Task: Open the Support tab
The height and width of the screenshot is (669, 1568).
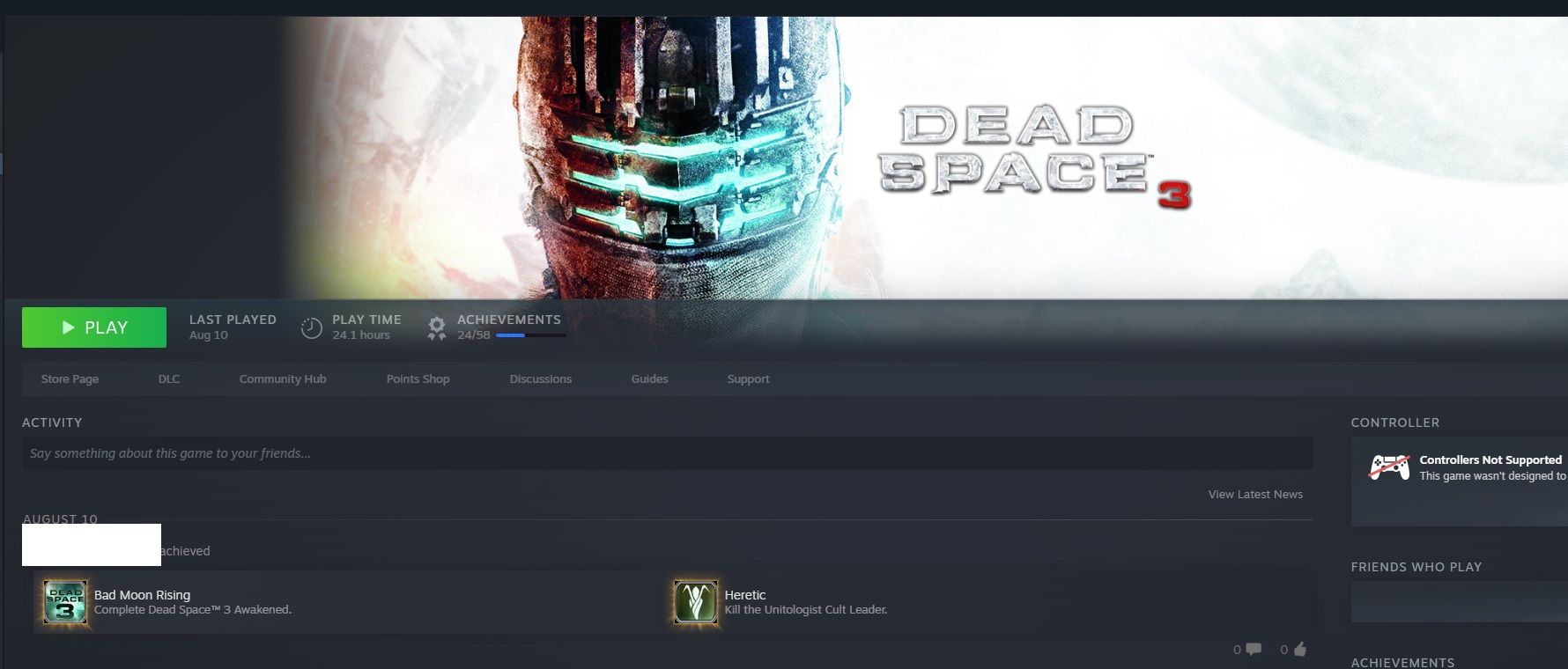Action: click(x=748, y=379)
